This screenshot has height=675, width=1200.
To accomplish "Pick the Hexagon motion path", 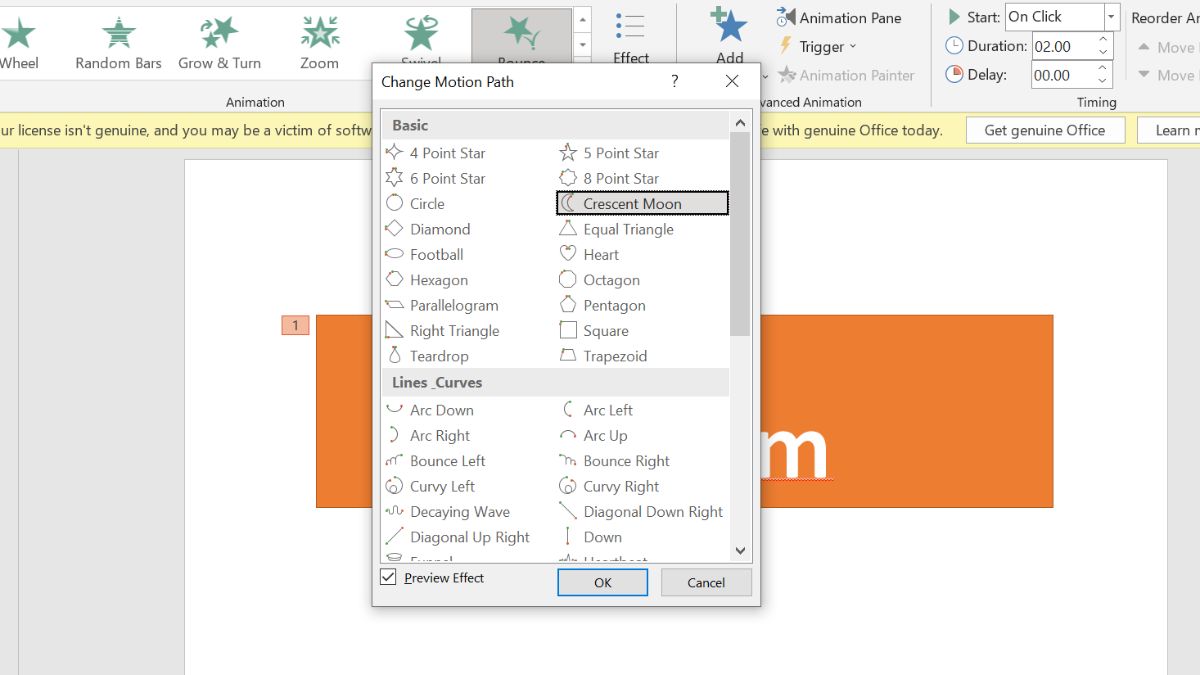I will (426, 280).
